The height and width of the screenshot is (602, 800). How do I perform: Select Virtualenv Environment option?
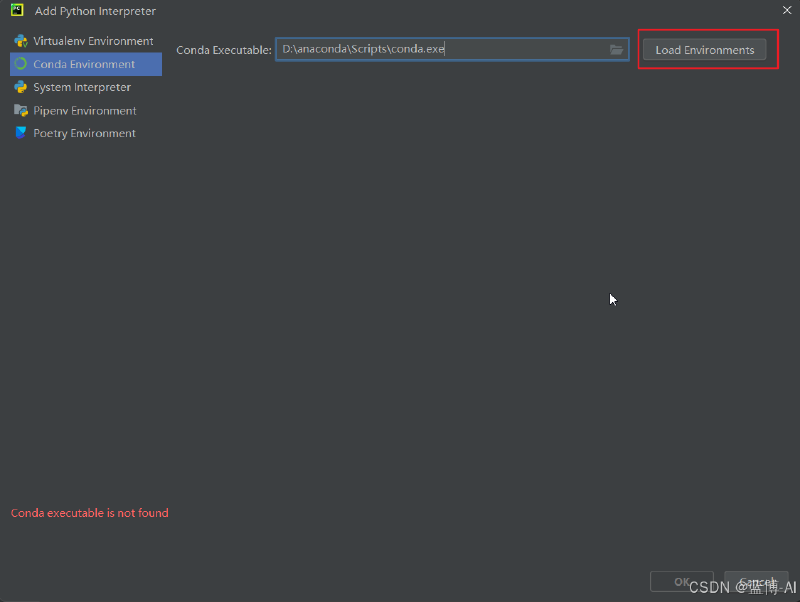[x=86, y=41]
